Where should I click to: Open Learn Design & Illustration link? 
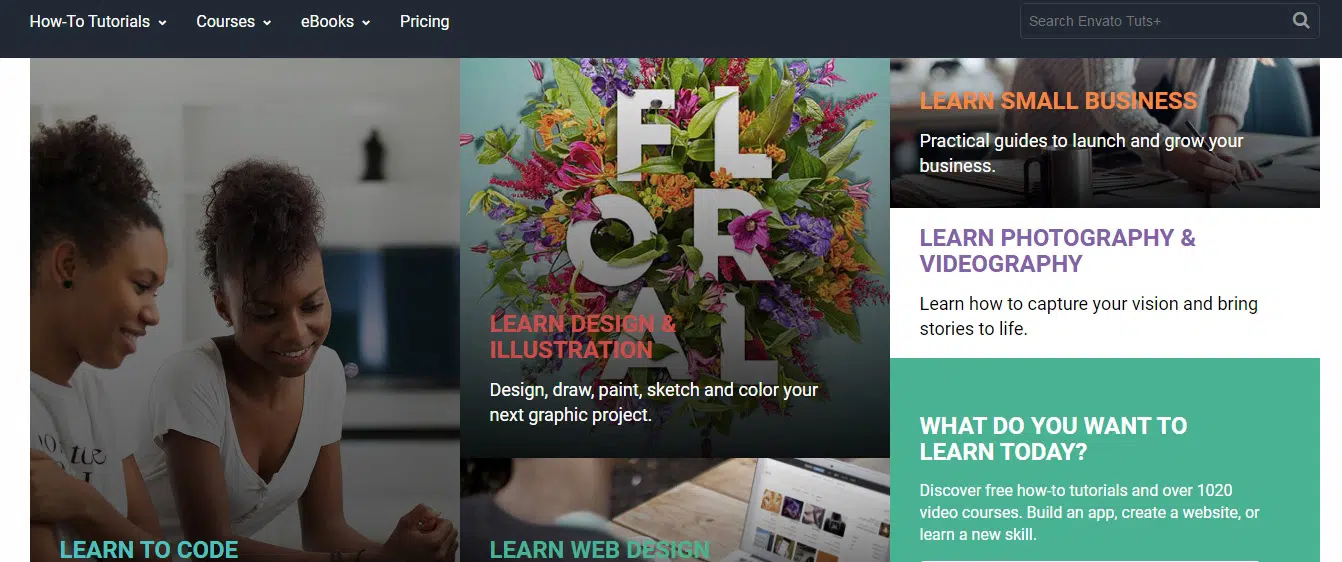pos(583,337)
